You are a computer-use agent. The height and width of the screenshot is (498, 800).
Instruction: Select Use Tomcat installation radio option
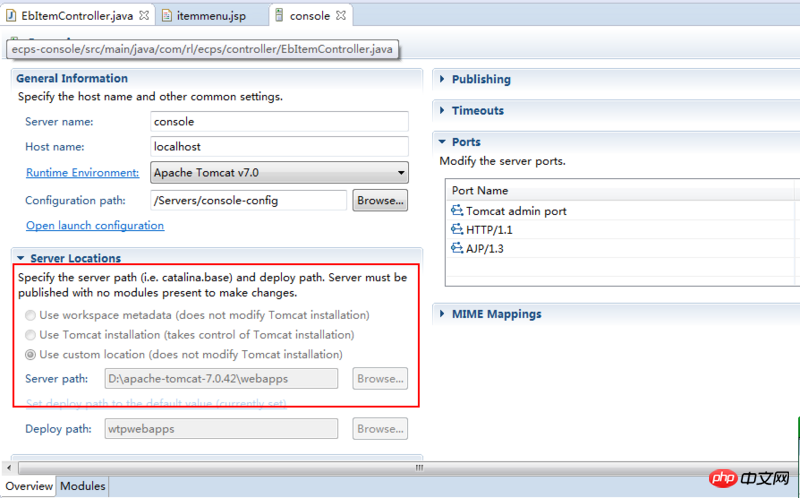coord(31,335)
